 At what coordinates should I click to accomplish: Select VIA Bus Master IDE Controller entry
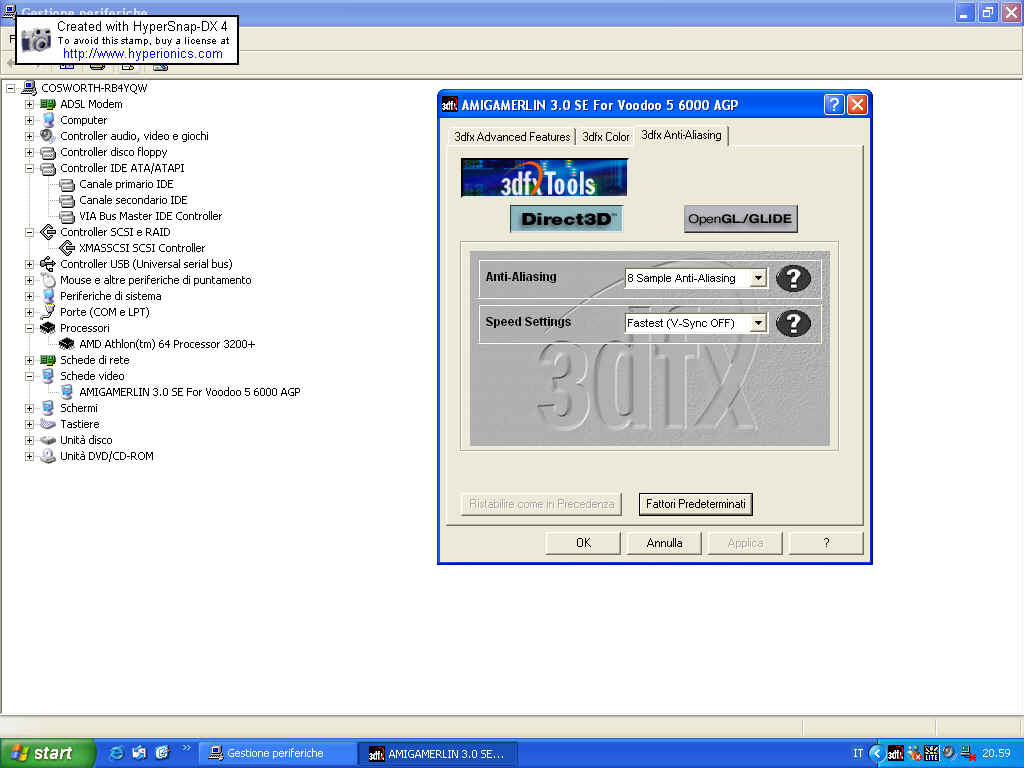[150, 216]
